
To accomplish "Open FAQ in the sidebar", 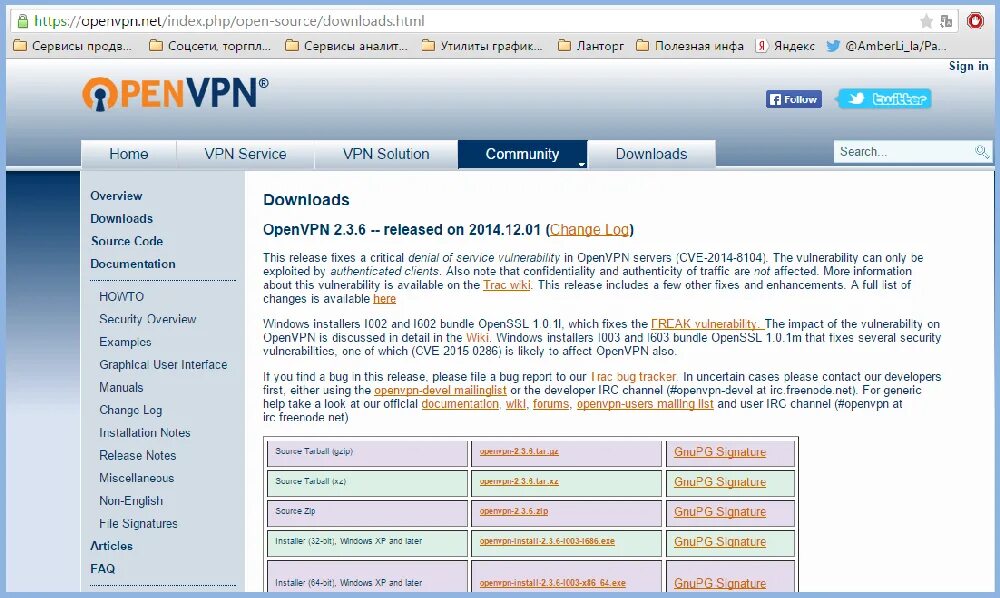I will (103, 569).
